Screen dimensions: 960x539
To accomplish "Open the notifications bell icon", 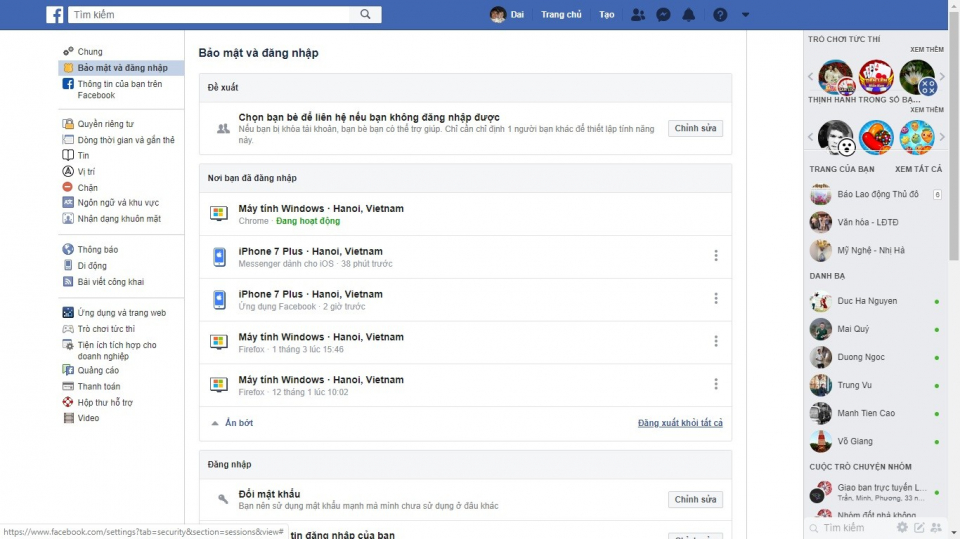I will [688, 15].
